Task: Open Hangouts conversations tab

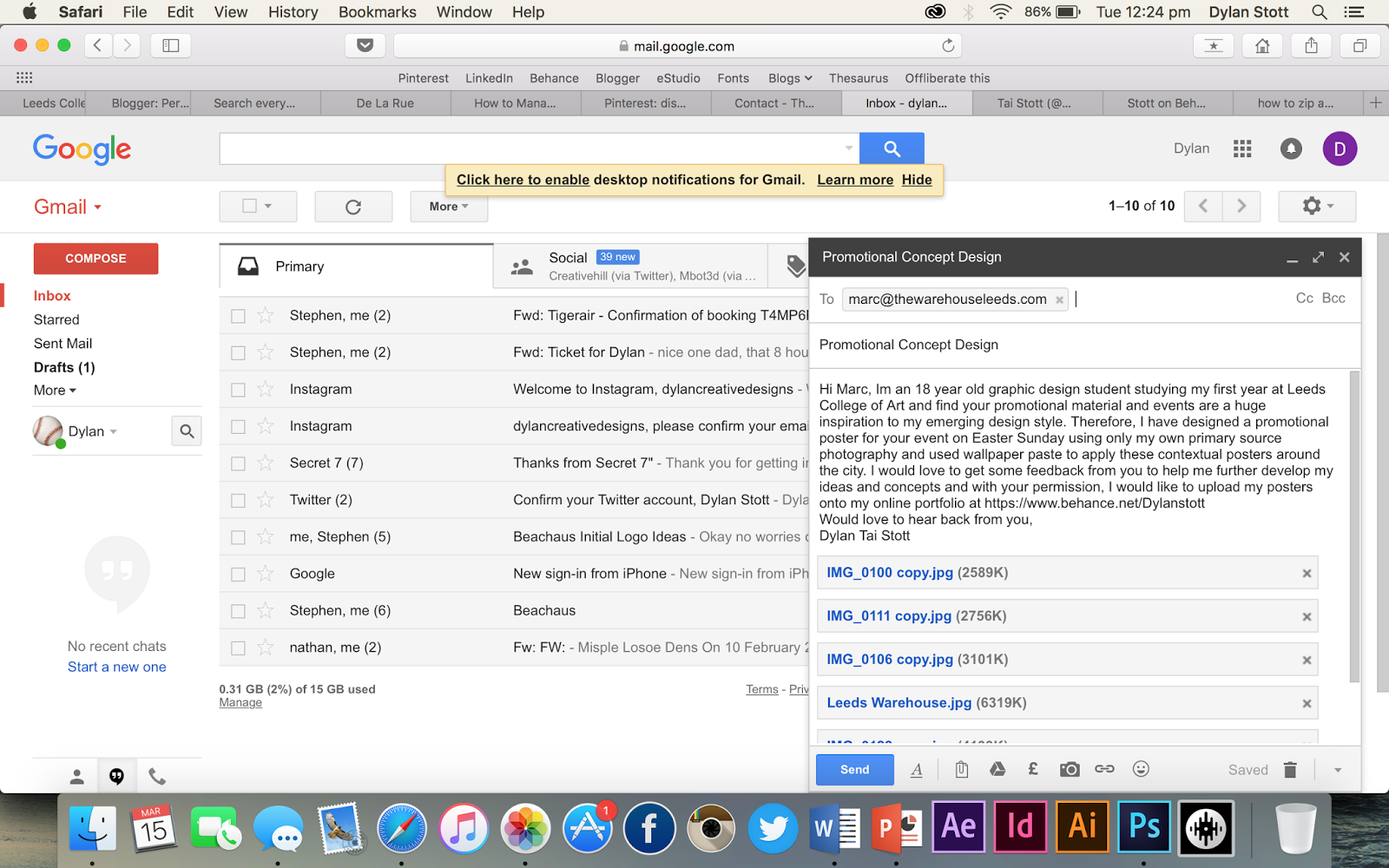Action: pyautogui.click(x=116, y=776)
